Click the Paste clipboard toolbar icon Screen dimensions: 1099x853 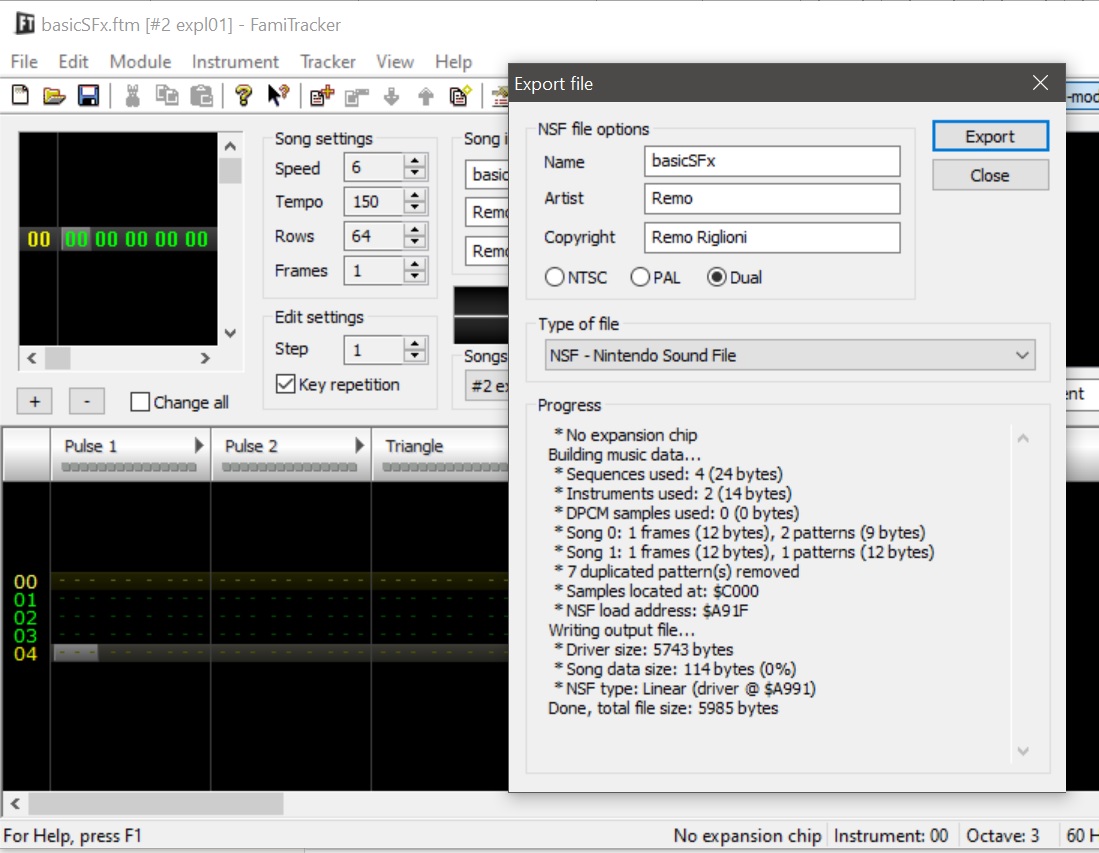pyautogui.click(x=201, y=95)
